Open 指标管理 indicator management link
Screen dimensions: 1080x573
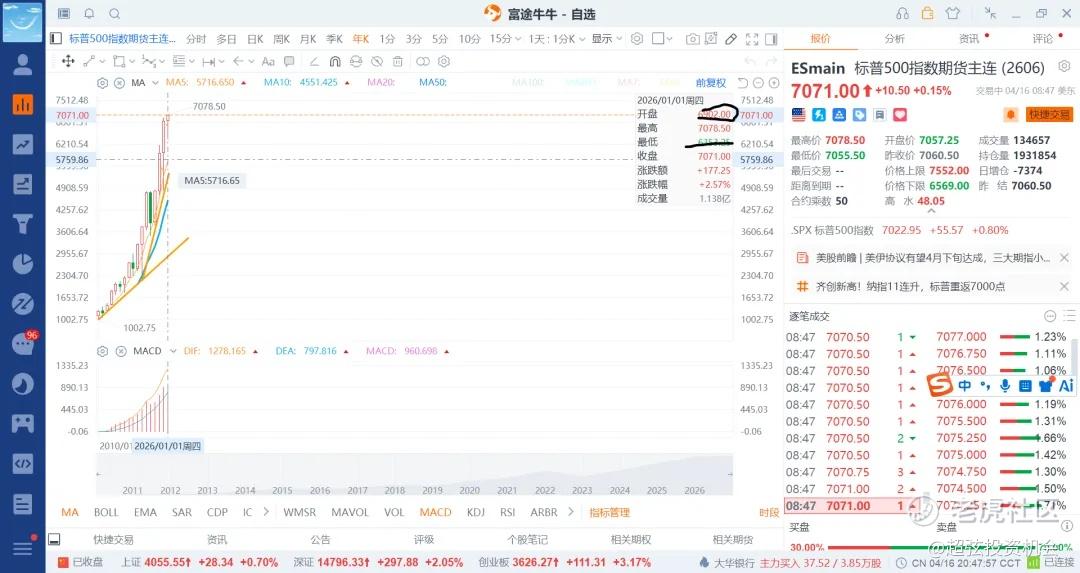[609, 512]
